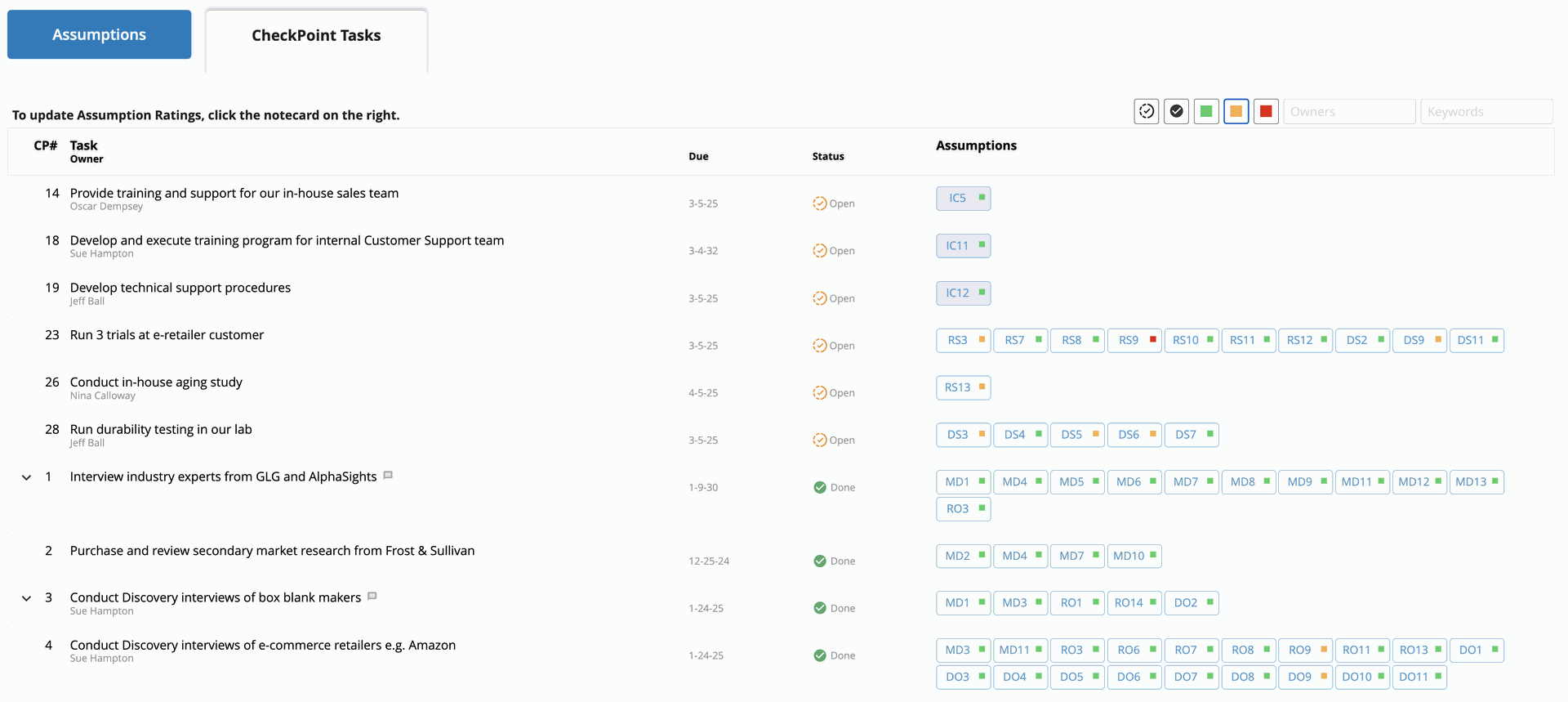Switch to the Assumptions tab
This screenshot has width=1568, height=702.
tap(100, 34)
